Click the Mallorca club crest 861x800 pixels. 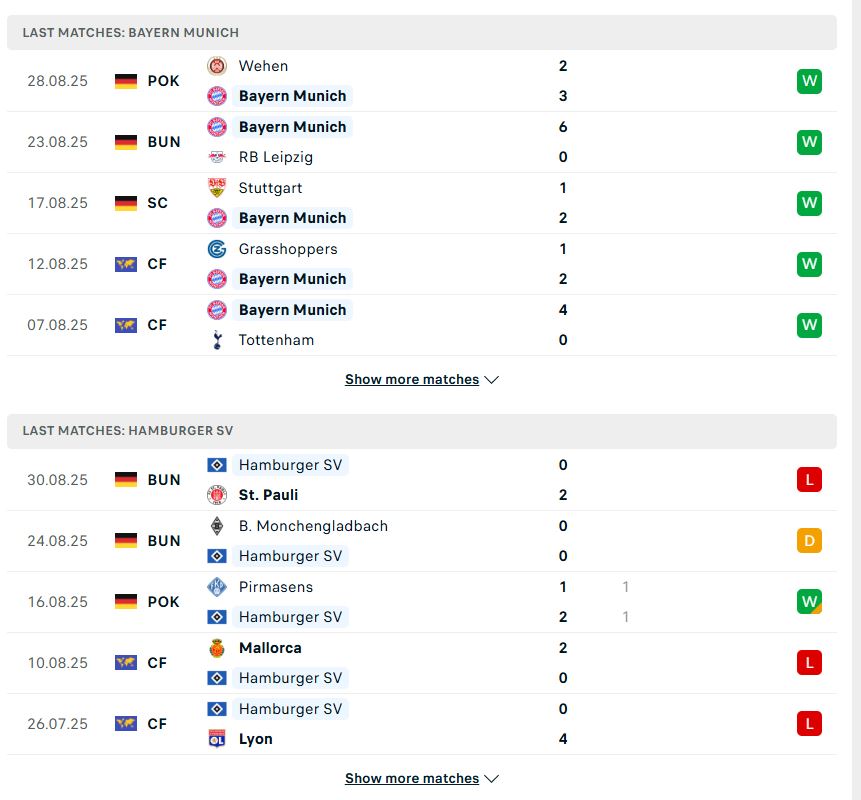(220, 648)
